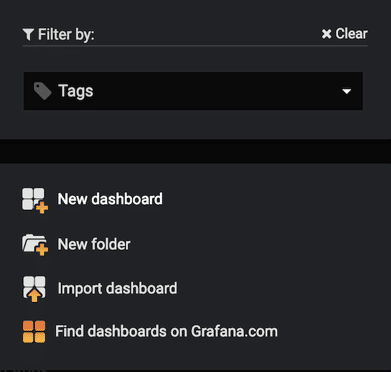Open the Tags filter dropdown

click(x=193, y=91)
